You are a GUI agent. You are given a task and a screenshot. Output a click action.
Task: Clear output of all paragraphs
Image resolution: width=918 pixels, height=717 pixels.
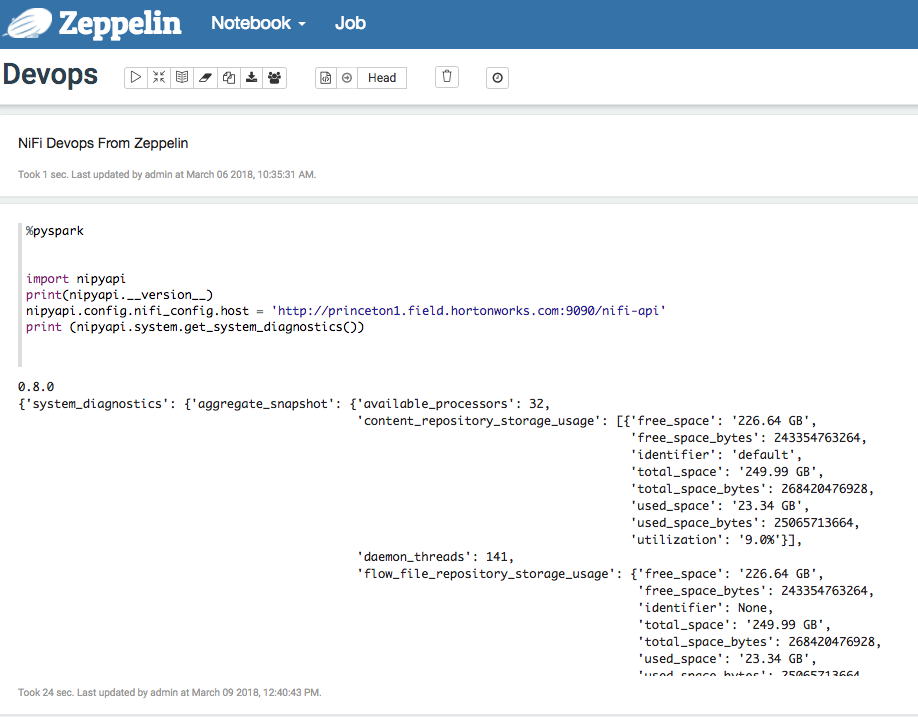[204, 77]
